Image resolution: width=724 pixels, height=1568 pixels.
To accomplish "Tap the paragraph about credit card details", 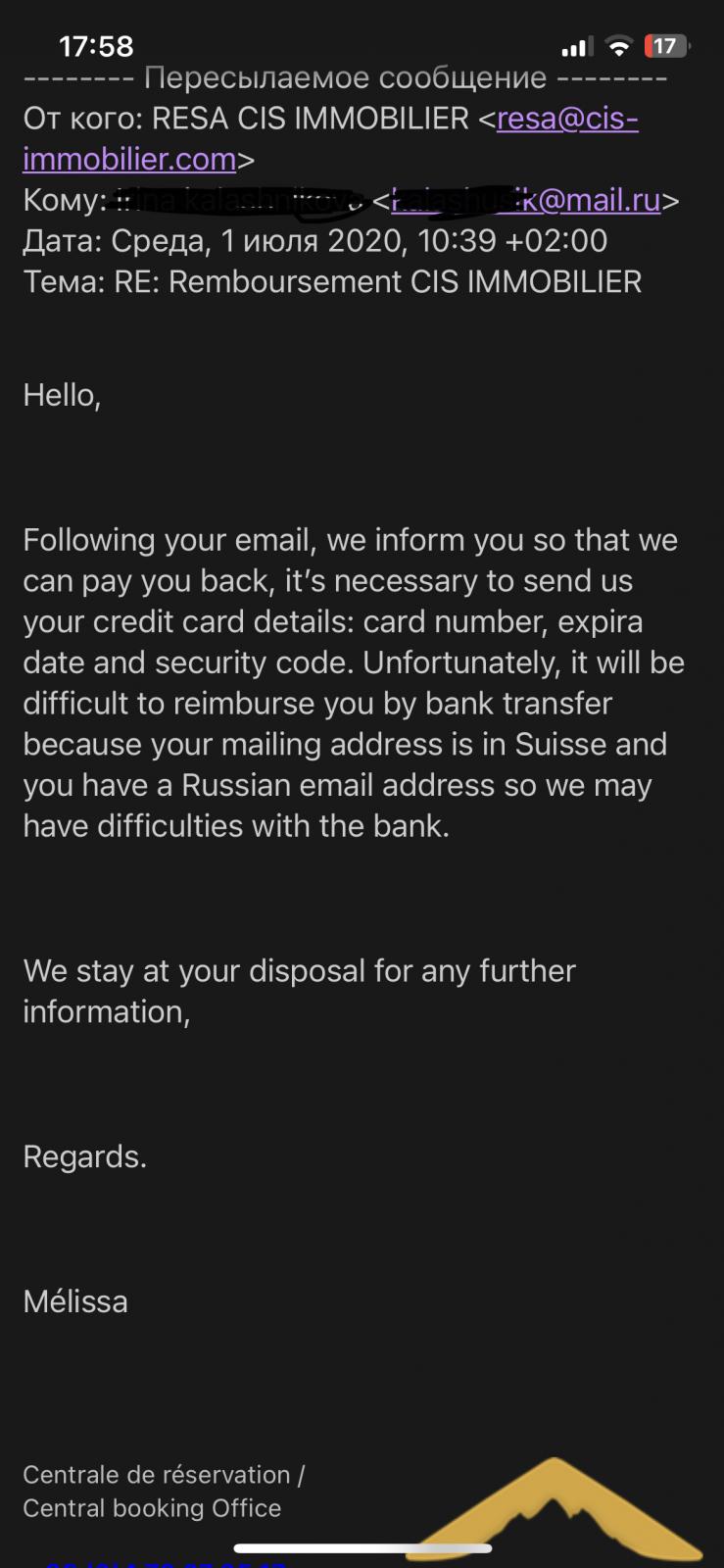I will pos(354,683).
